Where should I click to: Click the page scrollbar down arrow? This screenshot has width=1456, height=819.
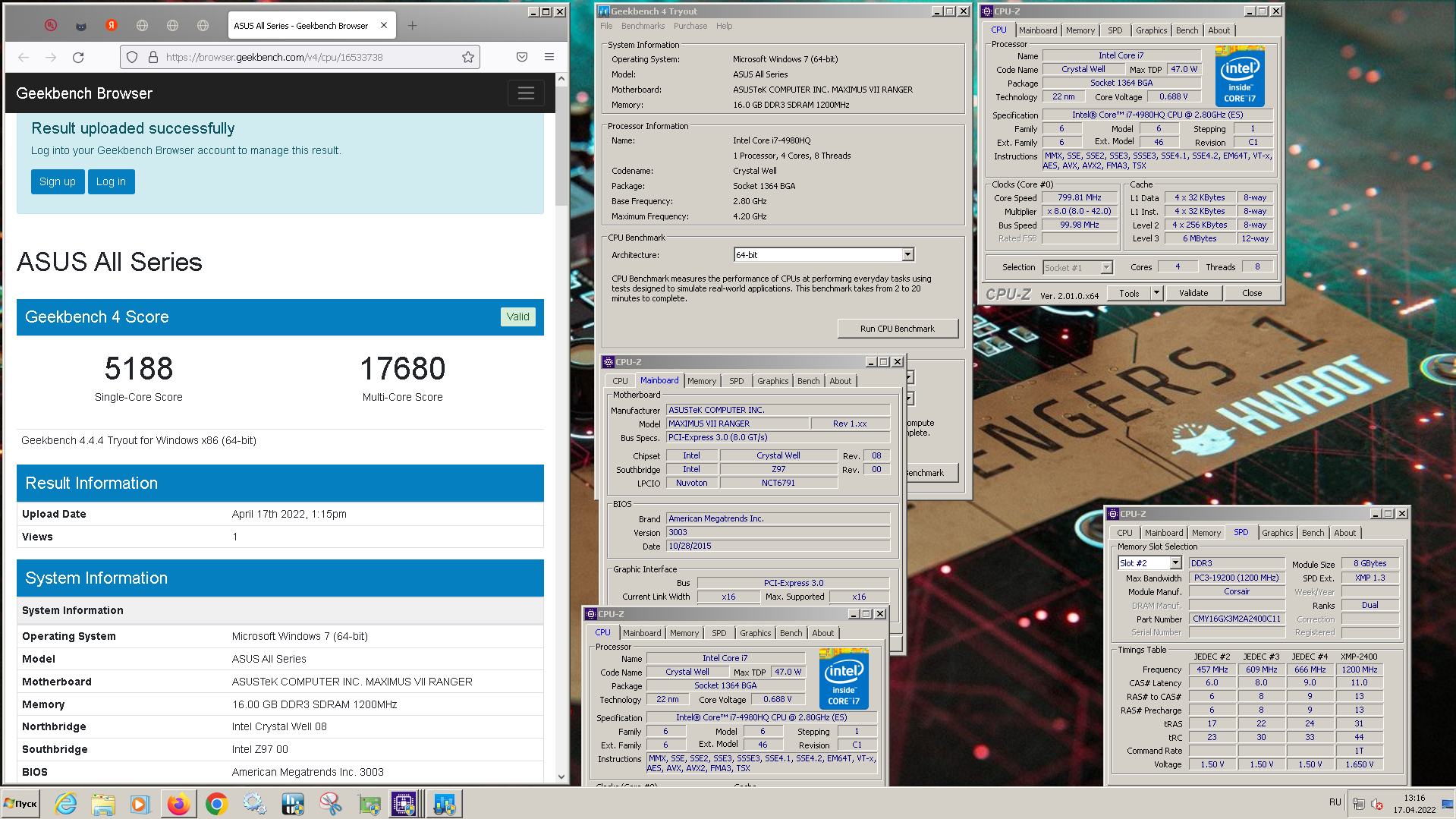(x=561, y=776)
